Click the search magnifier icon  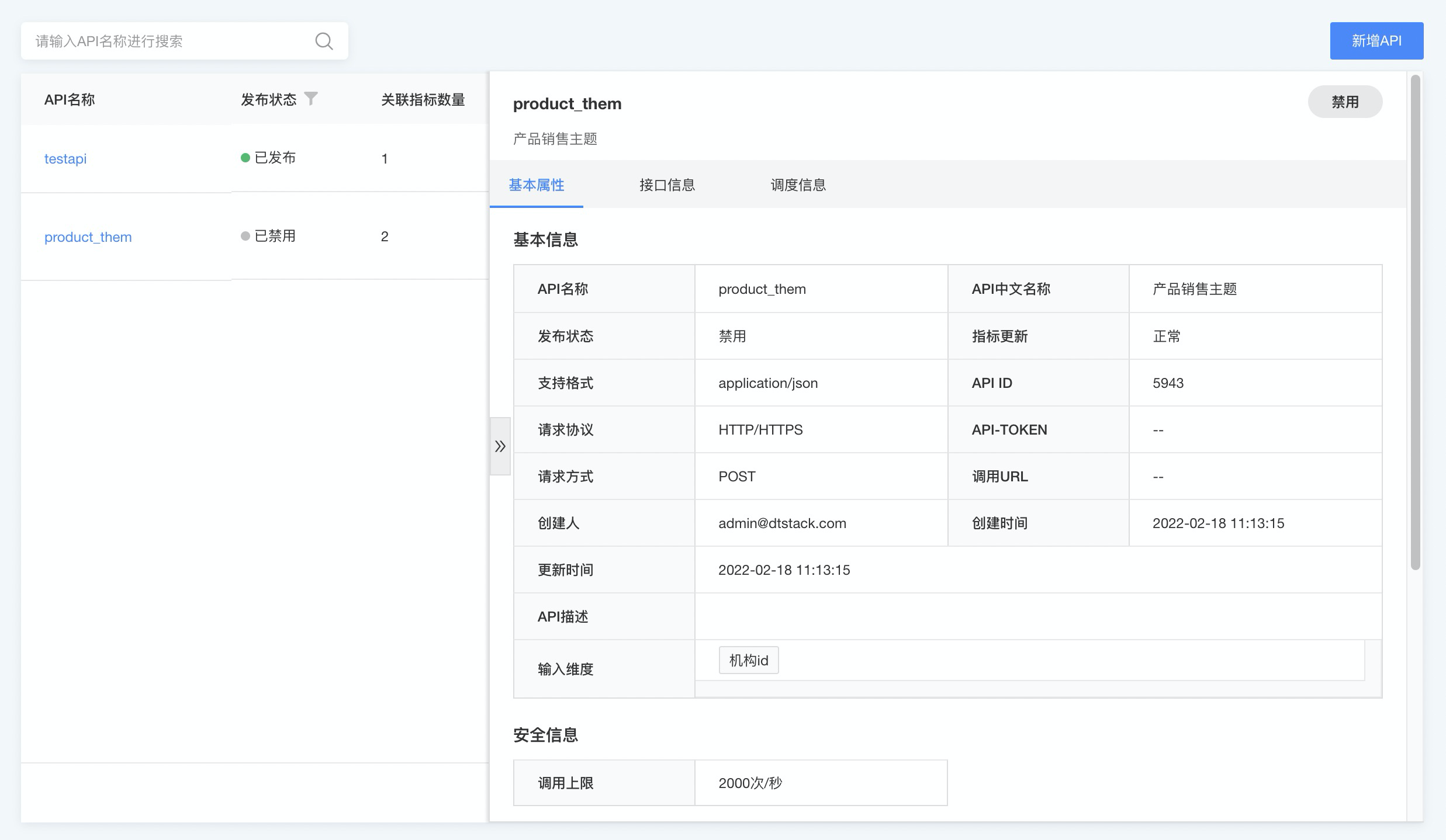(x=324, y=41)
